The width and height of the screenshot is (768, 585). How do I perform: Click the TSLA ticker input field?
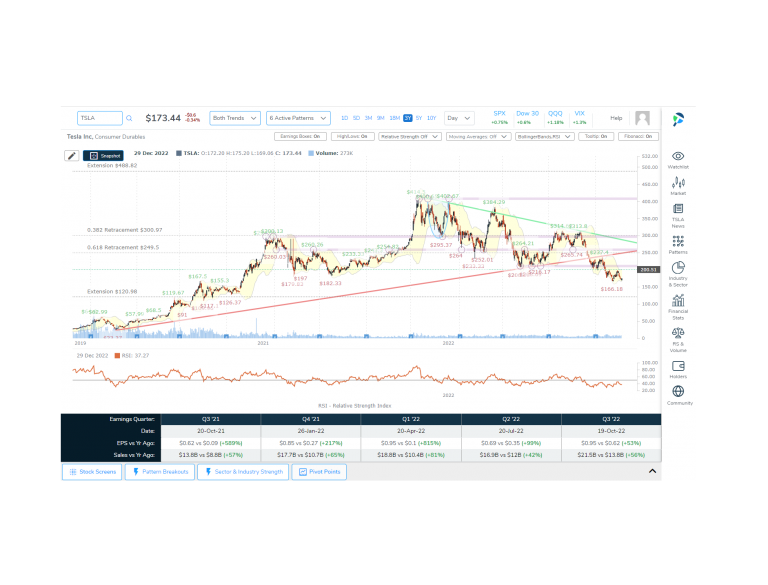[x=99, y=118]
